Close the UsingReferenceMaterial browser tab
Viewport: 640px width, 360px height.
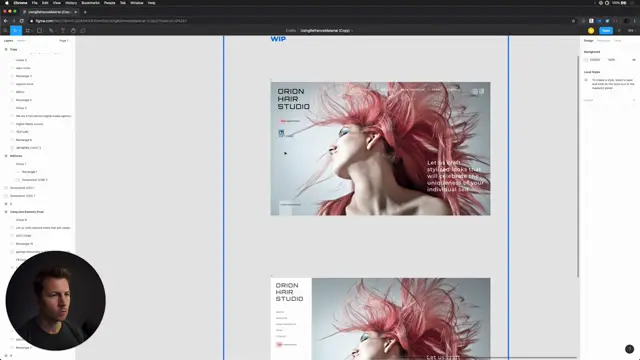(x=76, y=12)
